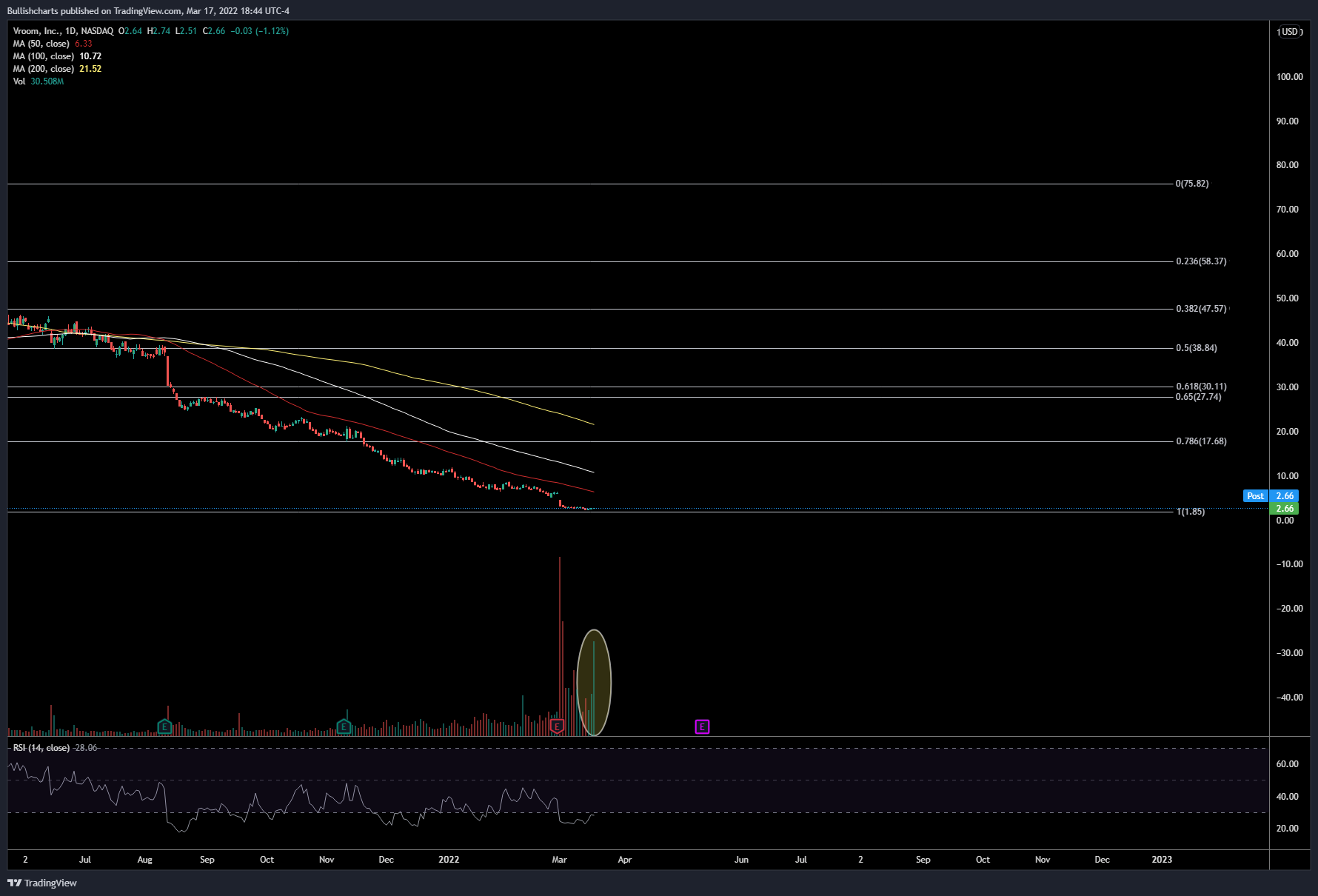Click the 0.618(30.11) Fibonacci level label
The image size is (1318, 896).
pyautogui.click(x=1201, y=387)
